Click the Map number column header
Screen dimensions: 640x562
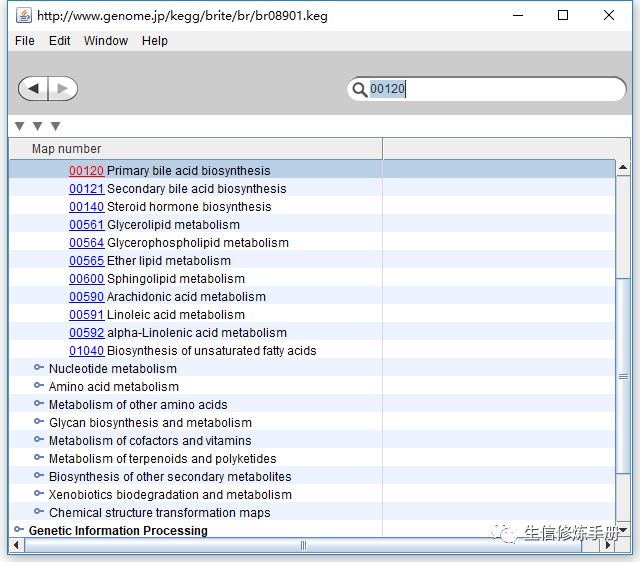pos(196,149)
